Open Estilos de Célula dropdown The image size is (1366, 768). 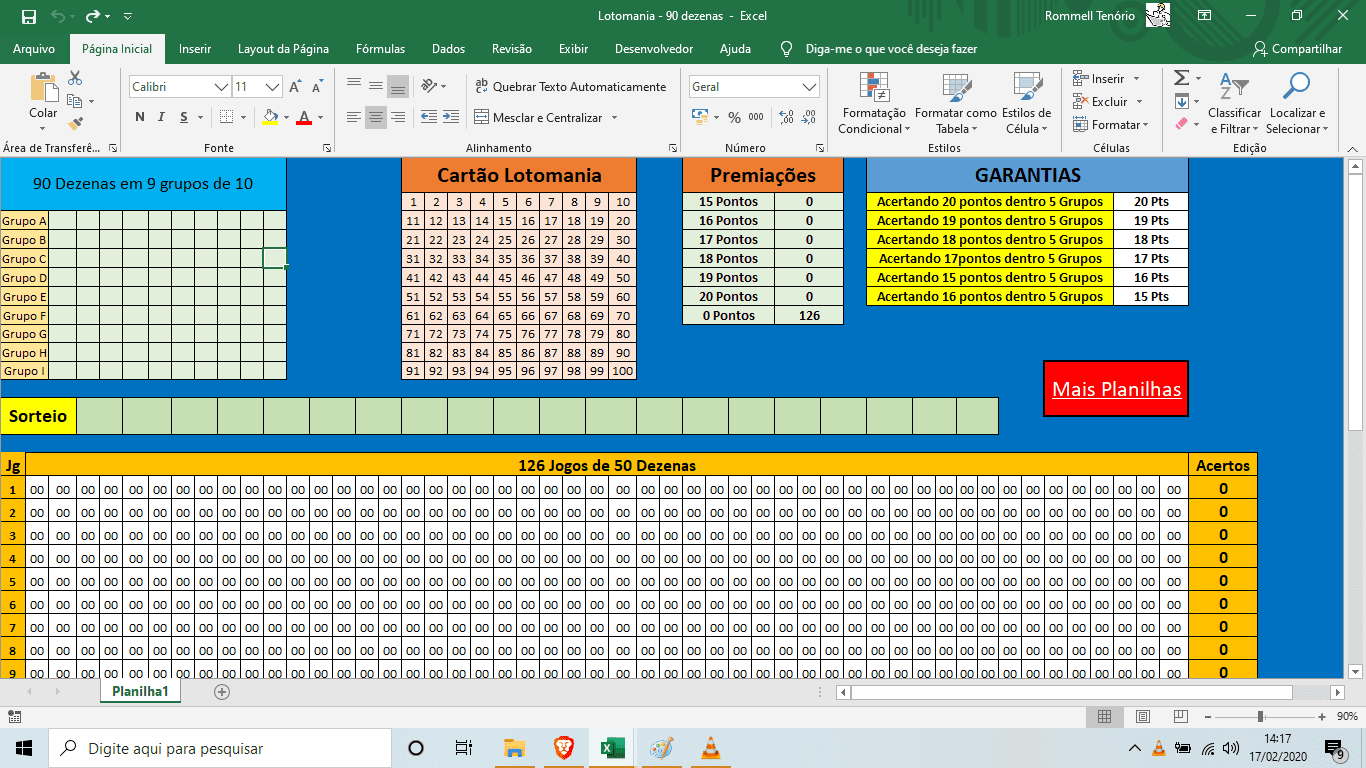(1026, 103)
